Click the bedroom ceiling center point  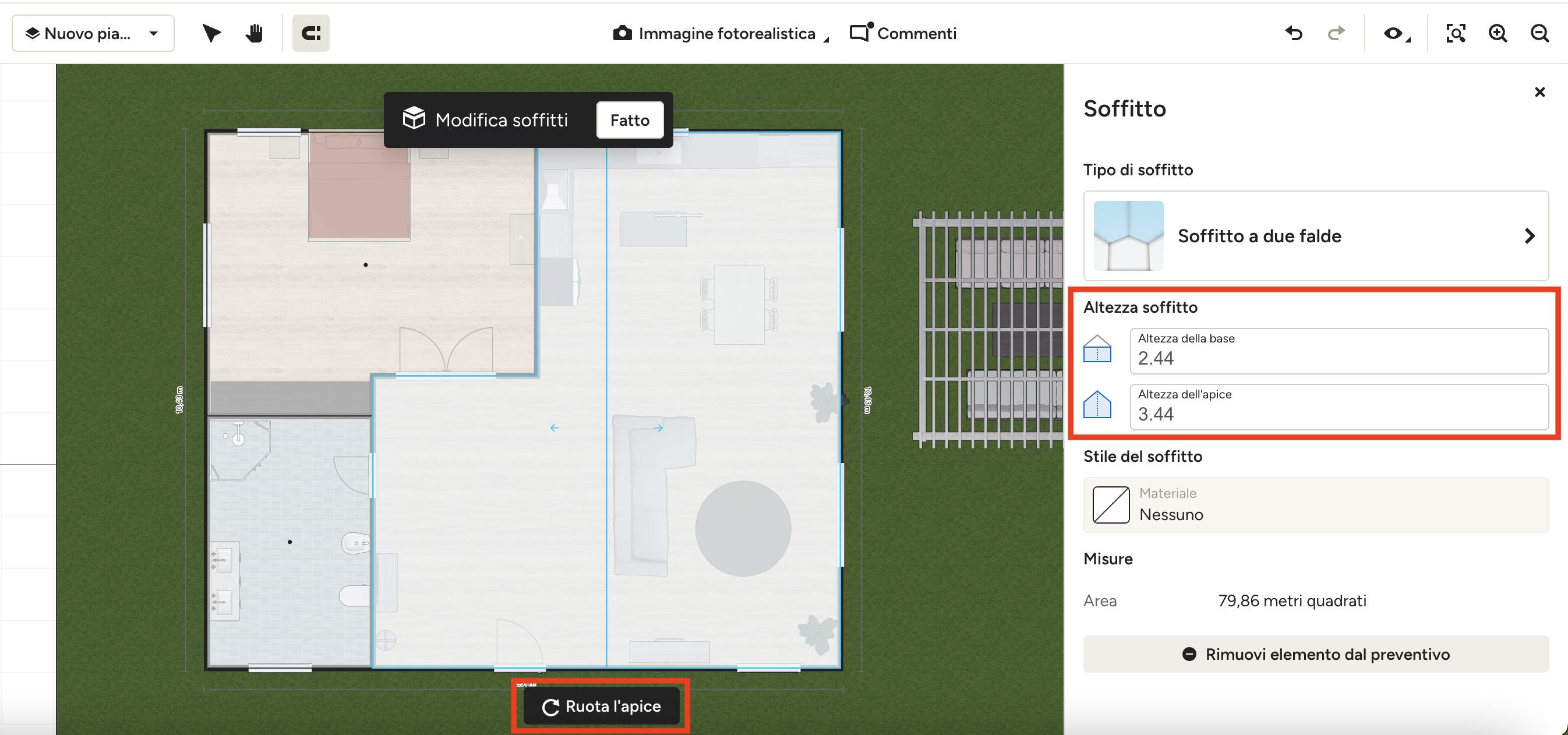tap(365, 264)
